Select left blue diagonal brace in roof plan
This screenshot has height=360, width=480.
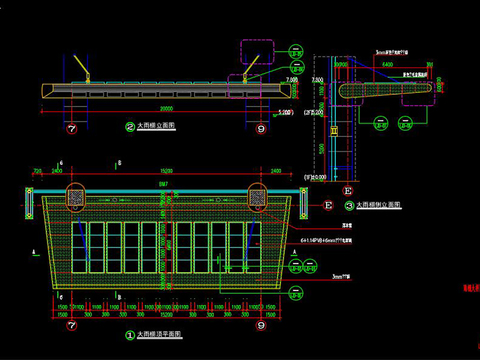coord(83,239)
